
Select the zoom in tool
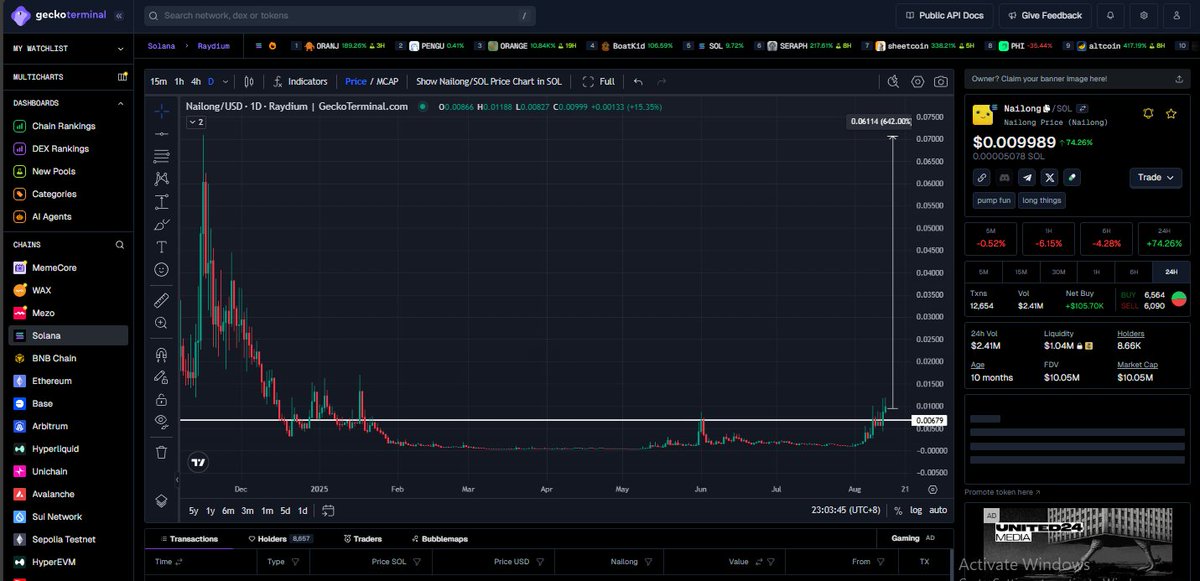161,323
